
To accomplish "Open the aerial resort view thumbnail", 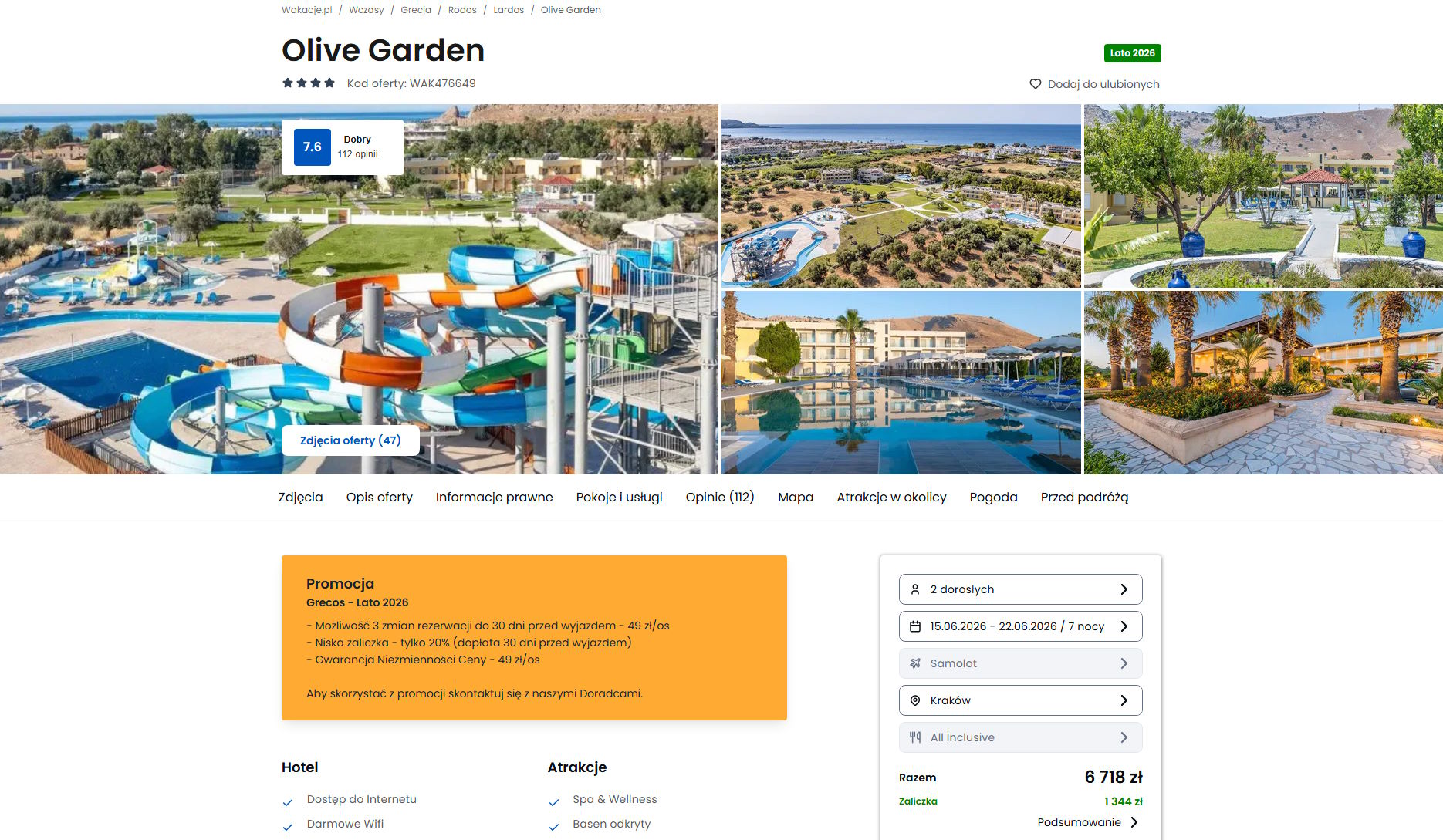I will coord(901,196).
